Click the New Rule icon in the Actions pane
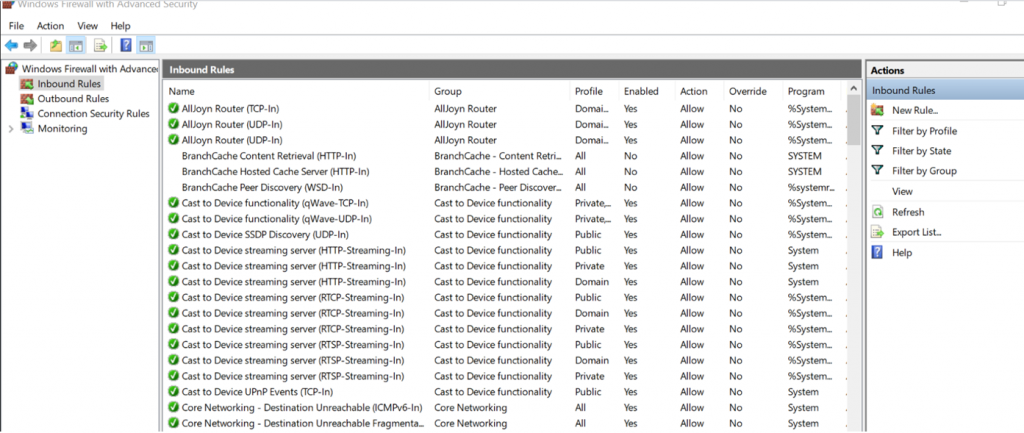1024x433 pixels. [x=878, y=110]
